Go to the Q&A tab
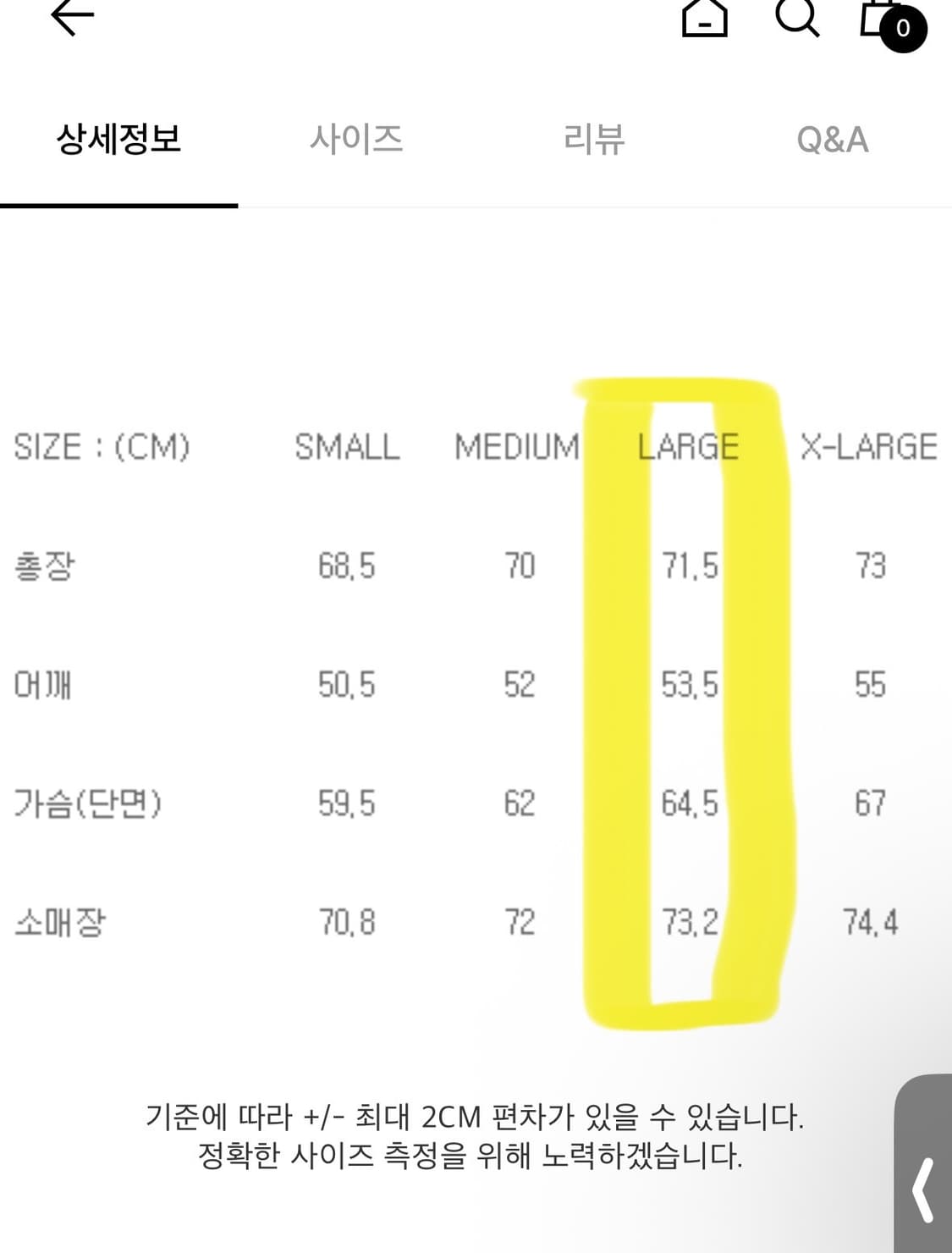This screenshot has height=1253, width=952. pyautogui.click(x=831, y=140)
